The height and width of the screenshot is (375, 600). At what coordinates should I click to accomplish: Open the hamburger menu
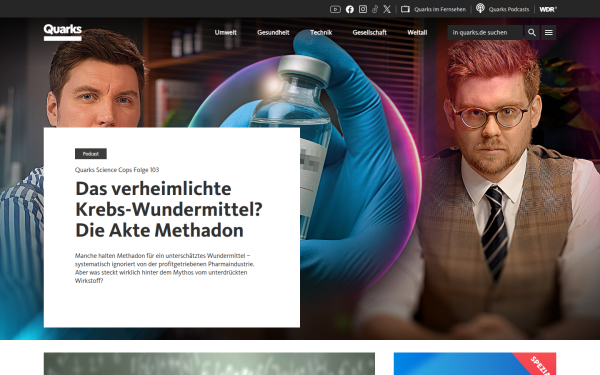tap(549, 33)
